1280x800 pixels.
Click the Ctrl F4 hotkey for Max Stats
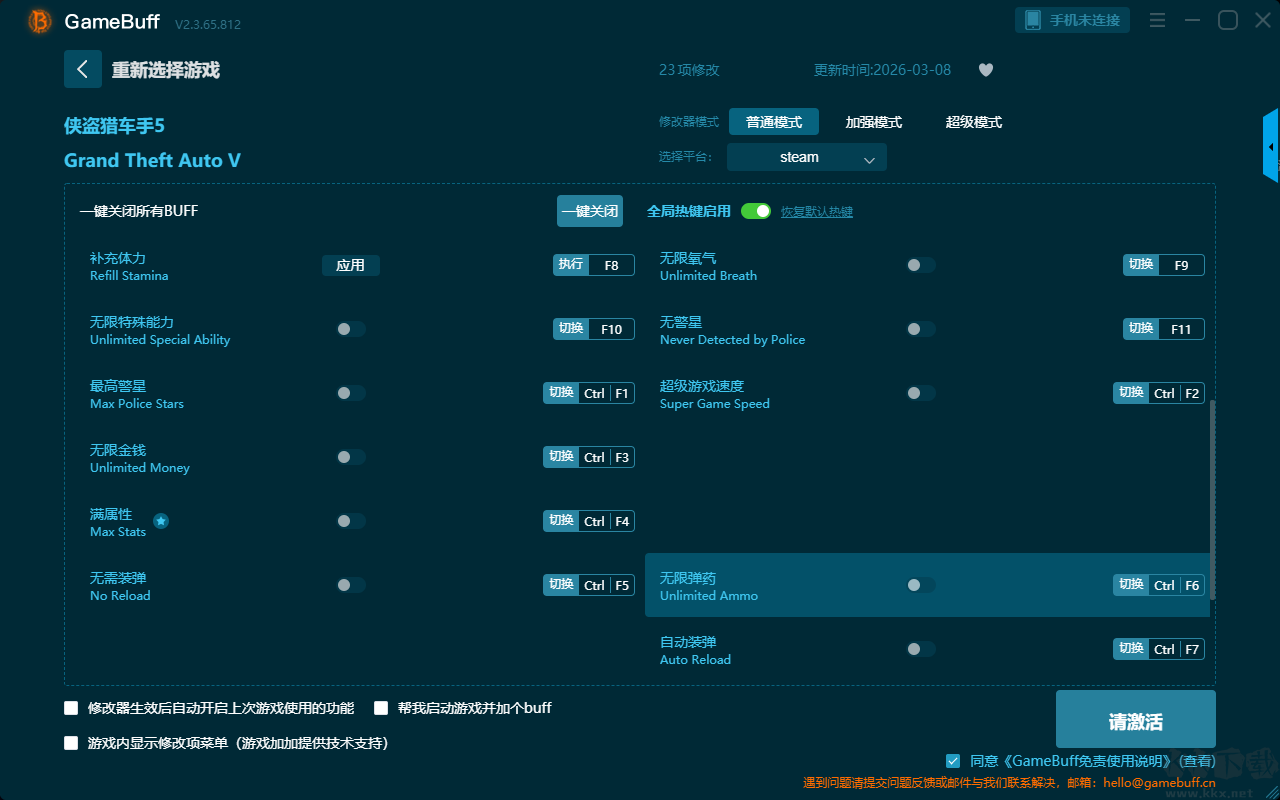coord(589,521)
